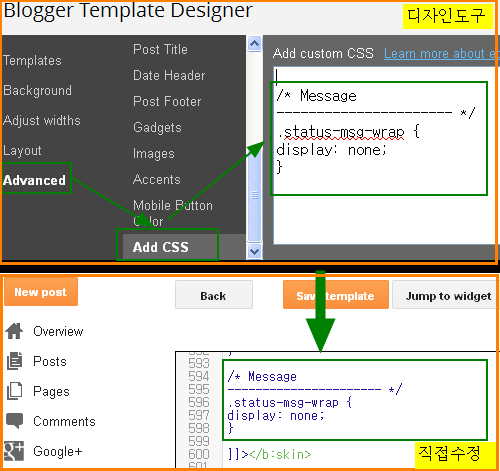Click the Overview home icon
The image size is (500, 471).
[x=14, y=331]
